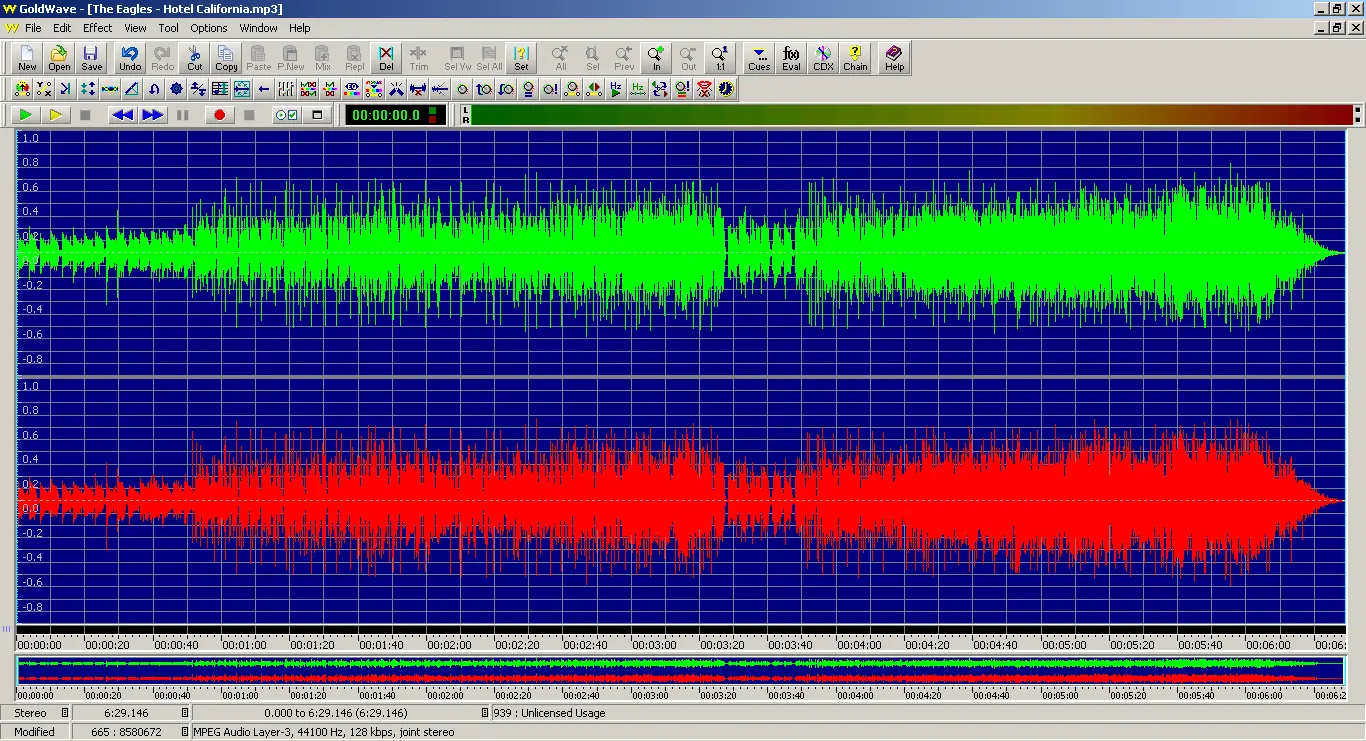Open the Effect menu
The image size is (1366, 741).
point(97,27)
